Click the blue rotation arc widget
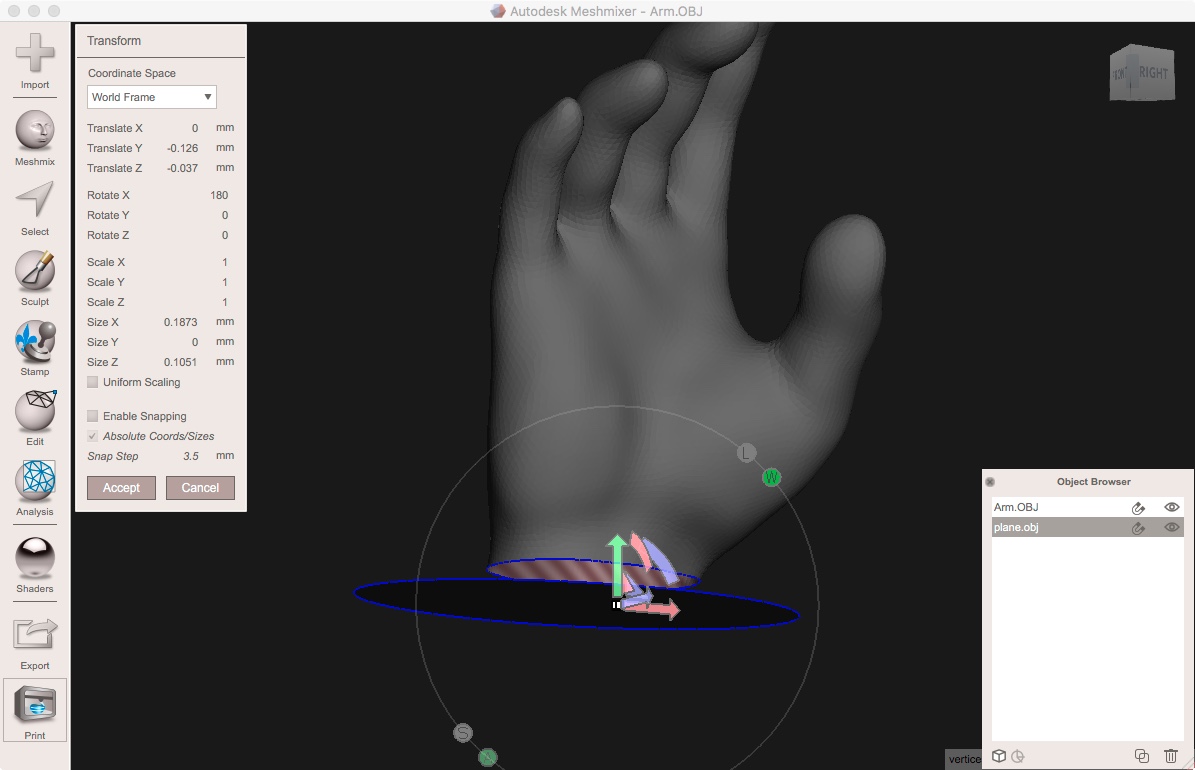This screenshot has height=770, width=1195. [661, 560]
